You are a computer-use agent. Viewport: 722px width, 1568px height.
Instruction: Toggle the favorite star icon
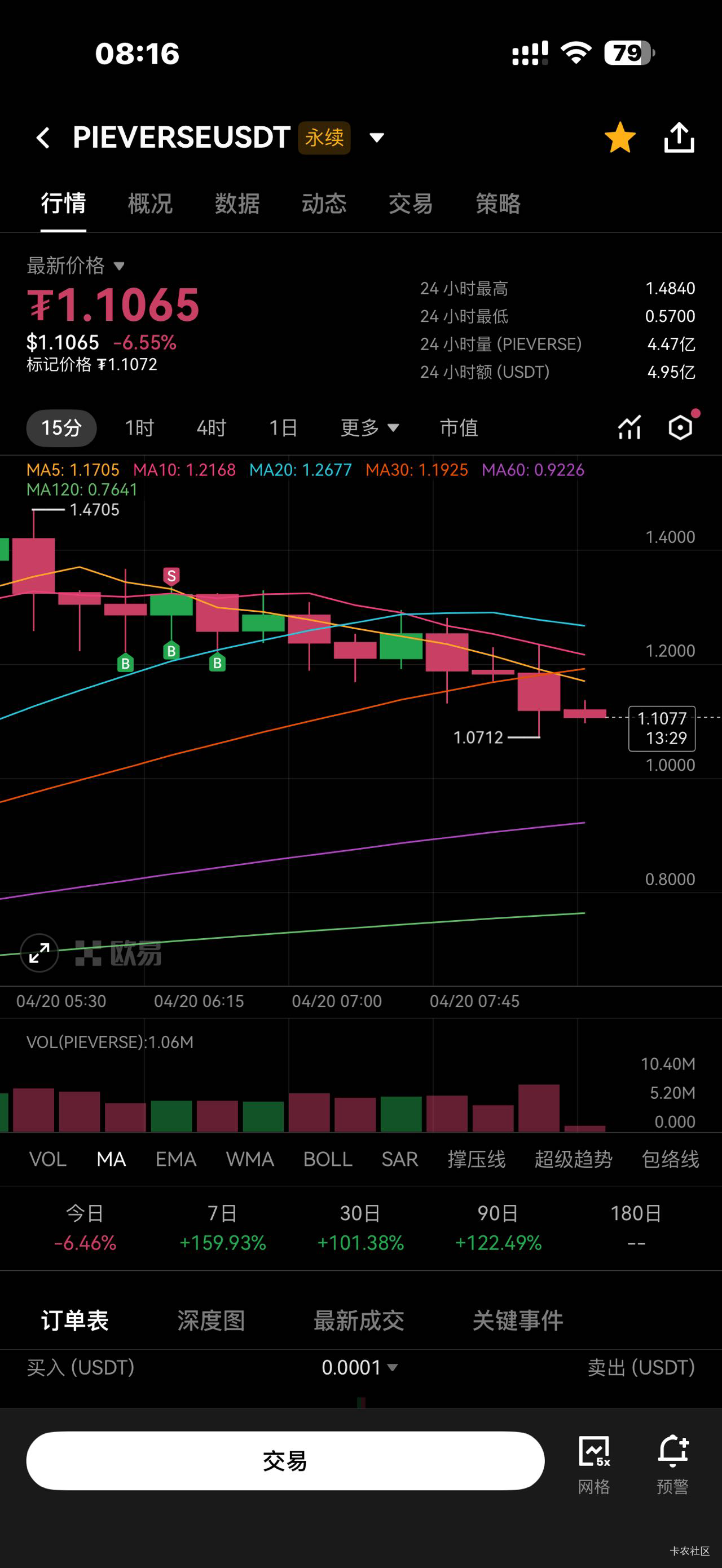(619, 138)
